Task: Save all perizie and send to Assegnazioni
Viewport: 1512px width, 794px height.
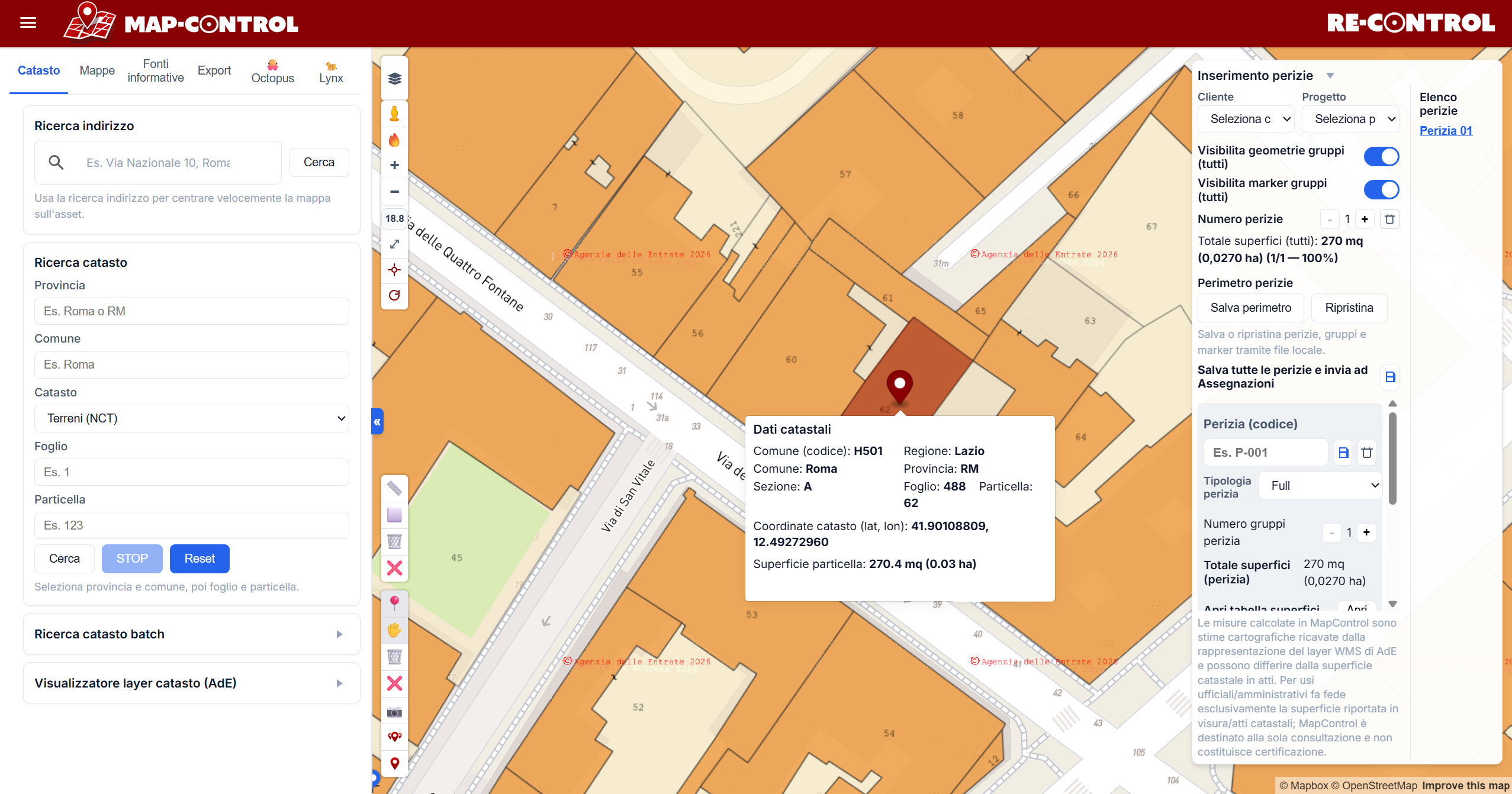Action: 1390,377
